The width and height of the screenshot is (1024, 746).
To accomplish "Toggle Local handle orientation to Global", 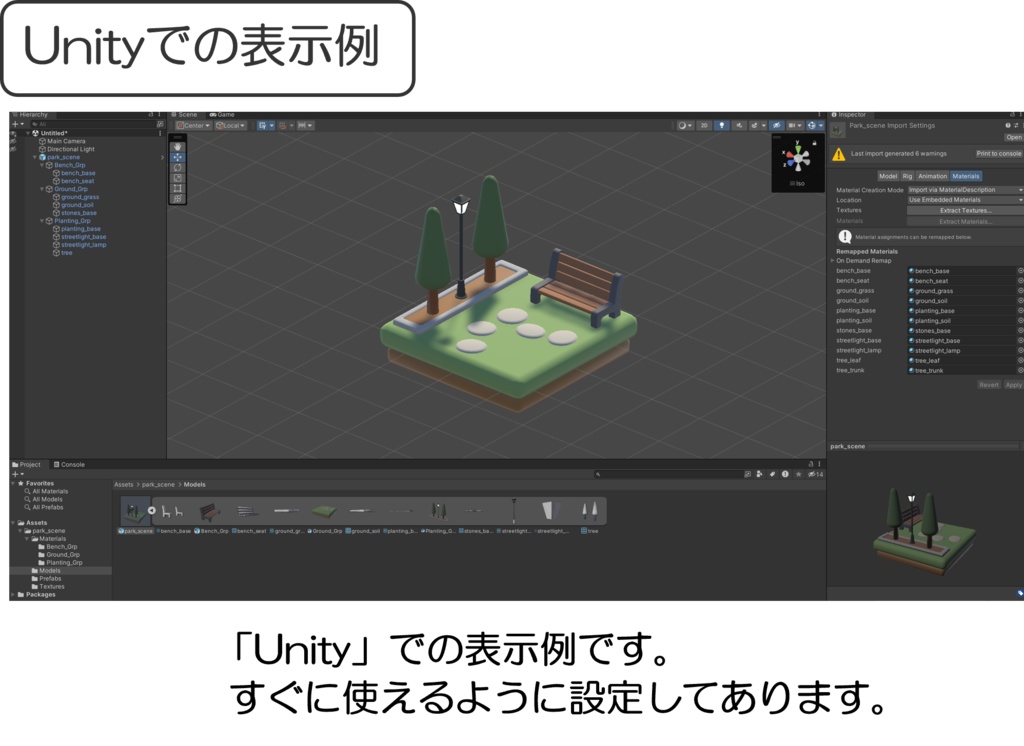I will pyautogui.click(x=230, y=126).
